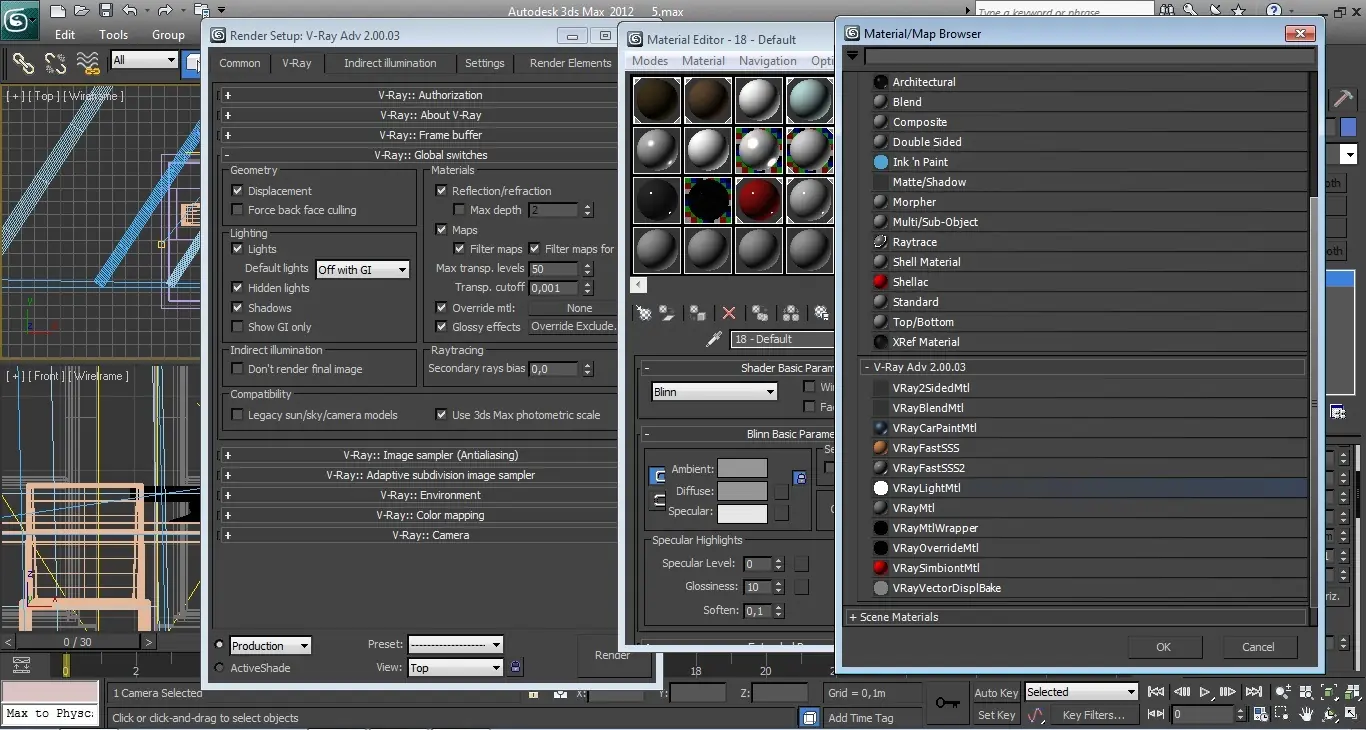Open Material menu in Material Editor

tap(703, 61)
